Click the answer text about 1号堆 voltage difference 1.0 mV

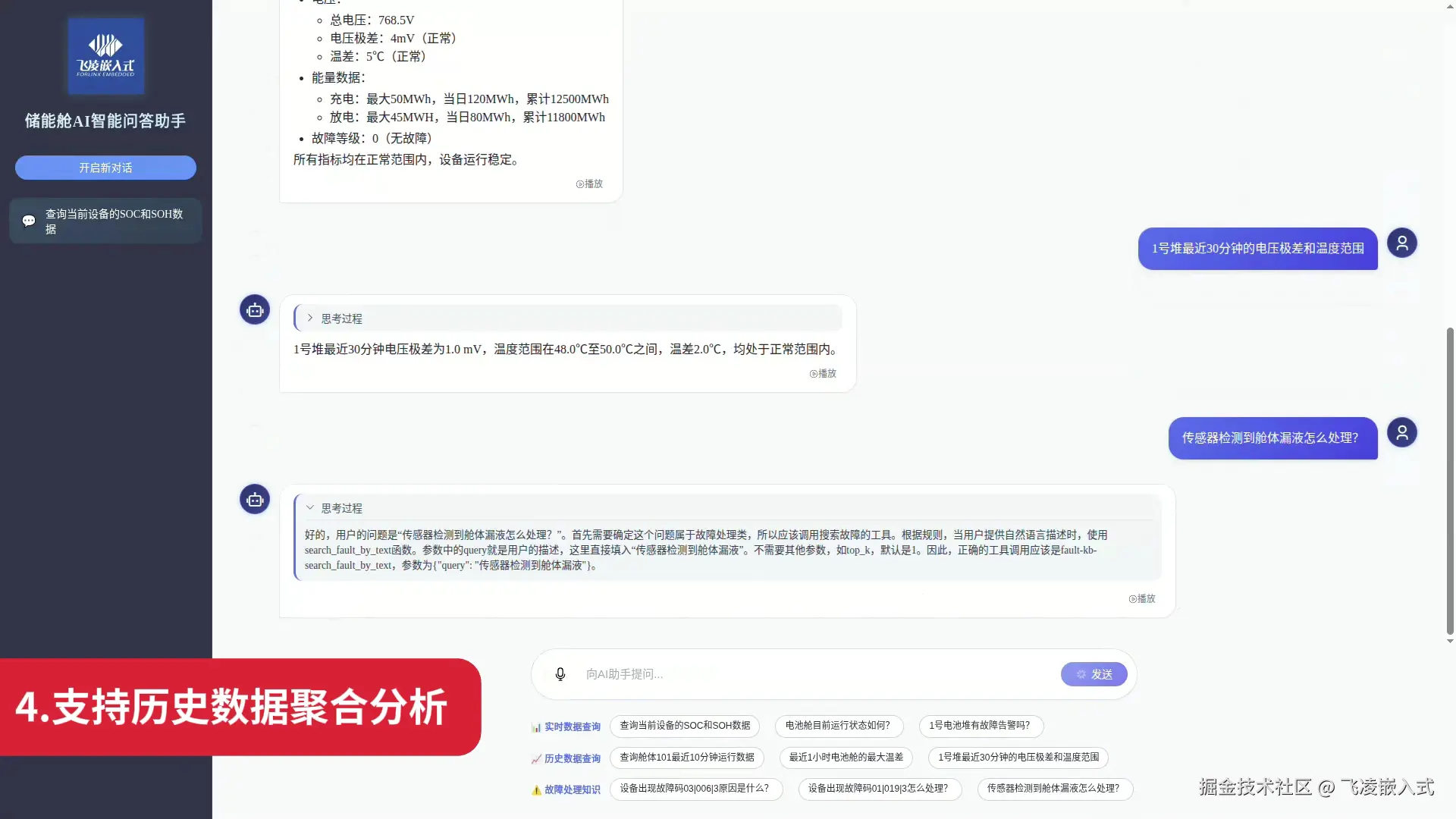567,349
